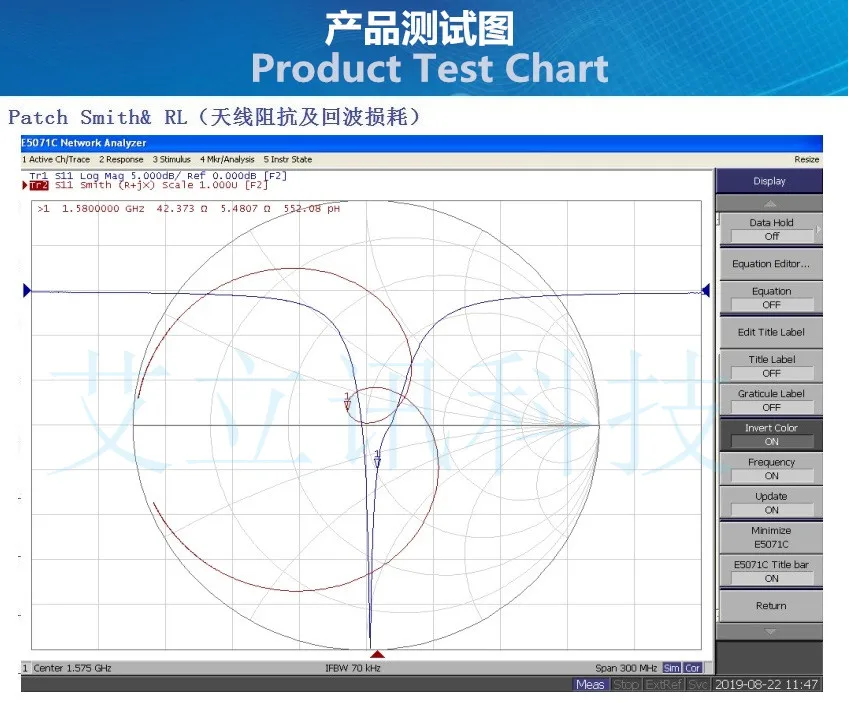This screenshot has width=848, height=703.
Task: Open the Mkr/Analysis menu
Action: coord(227,160)
